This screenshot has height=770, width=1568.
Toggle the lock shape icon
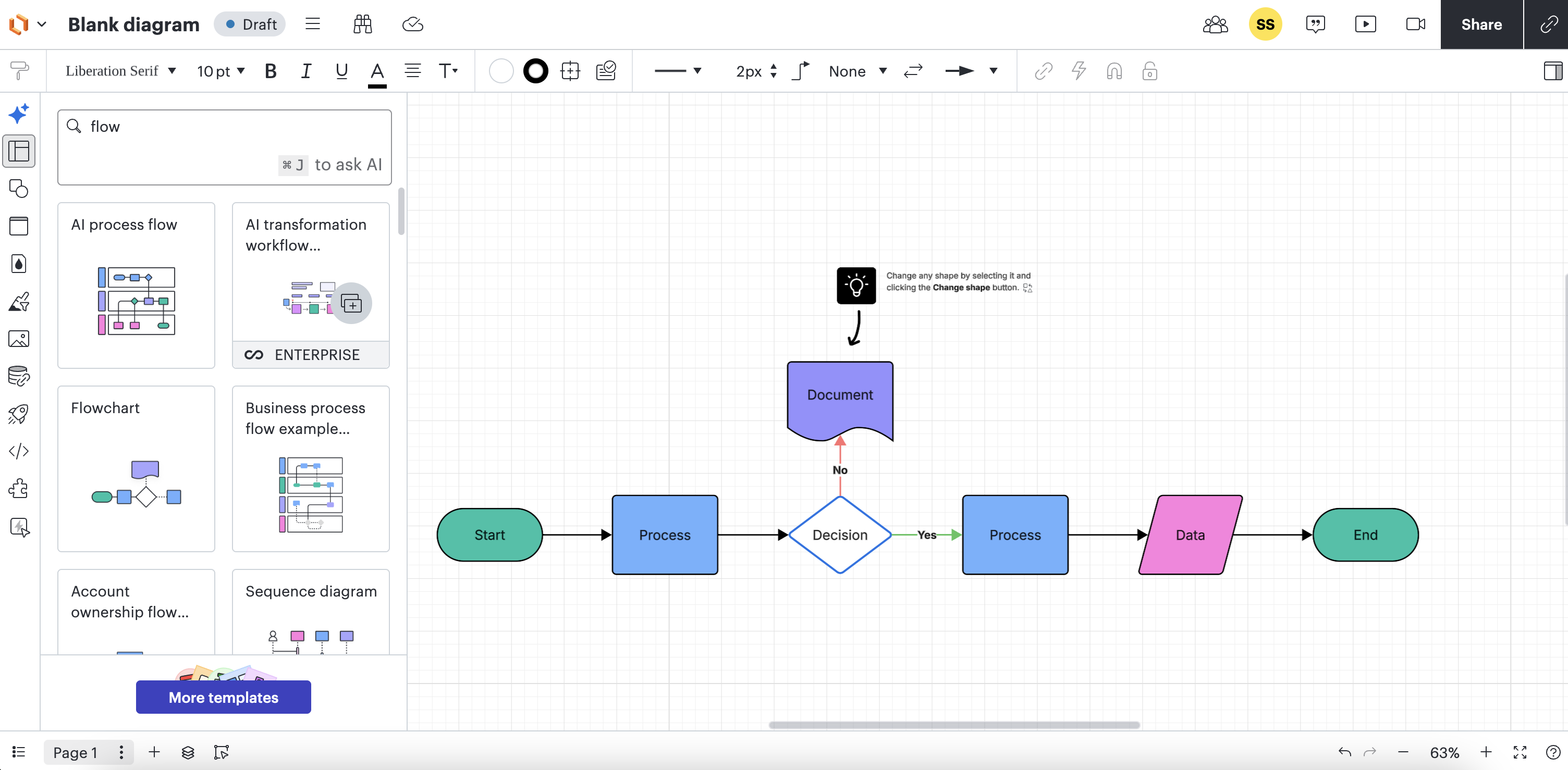click(1149, 71)
